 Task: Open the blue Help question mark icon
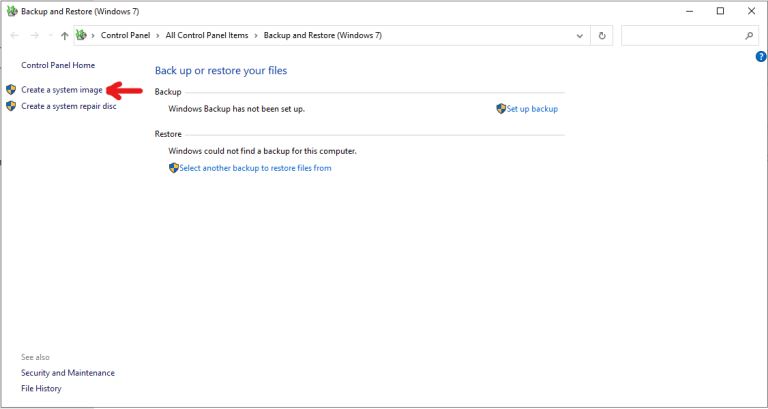761,56
